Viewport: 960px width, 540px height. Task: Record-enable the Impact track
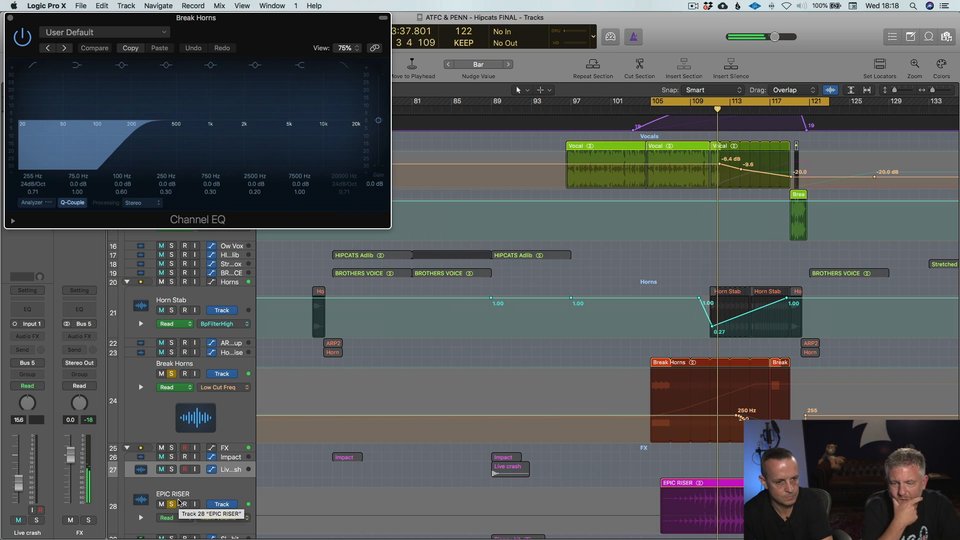coord(184,457)
